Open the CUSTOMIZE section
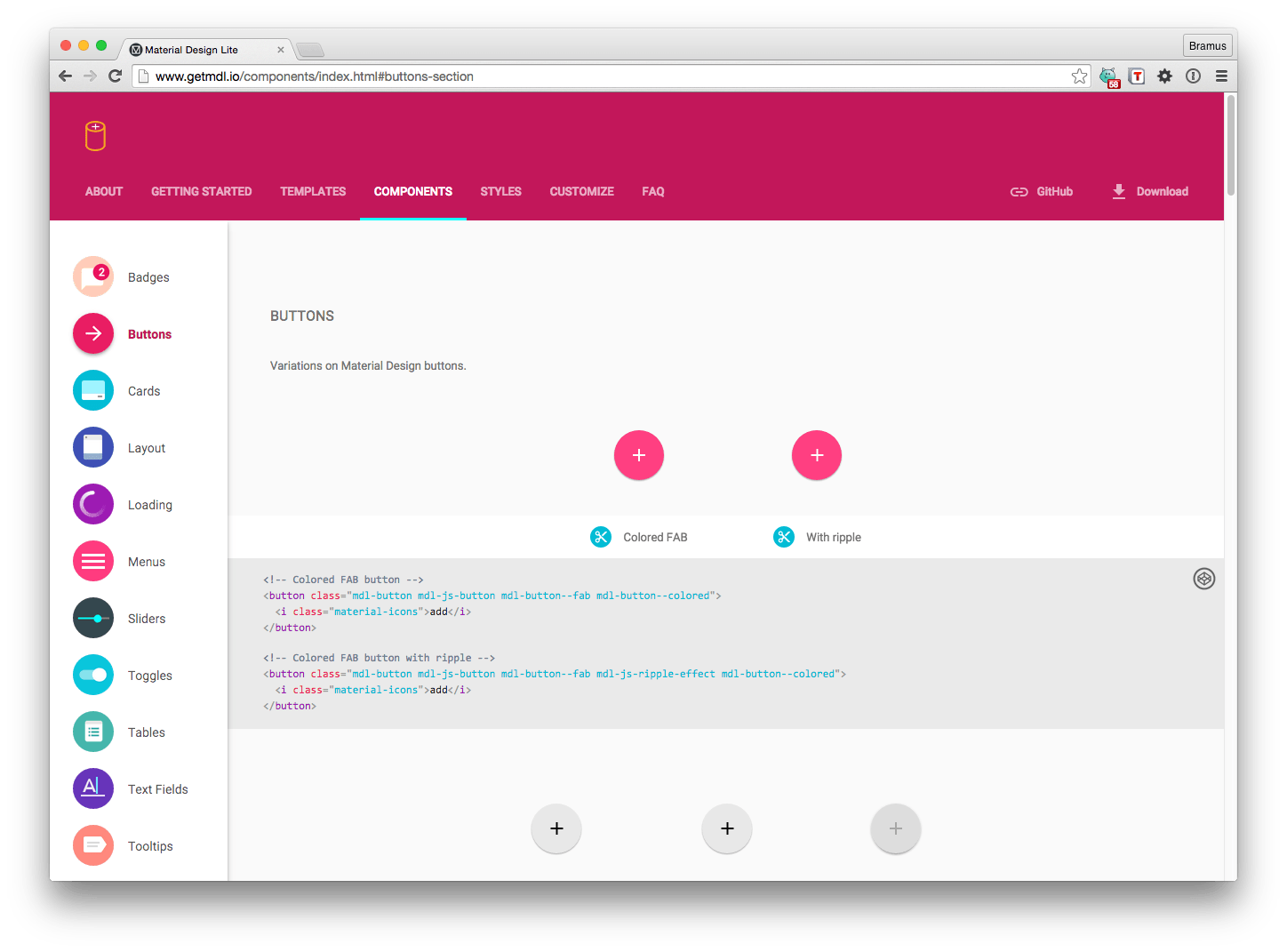The width and height of the screenshot is (1287, 952). [x=581, y=191]
